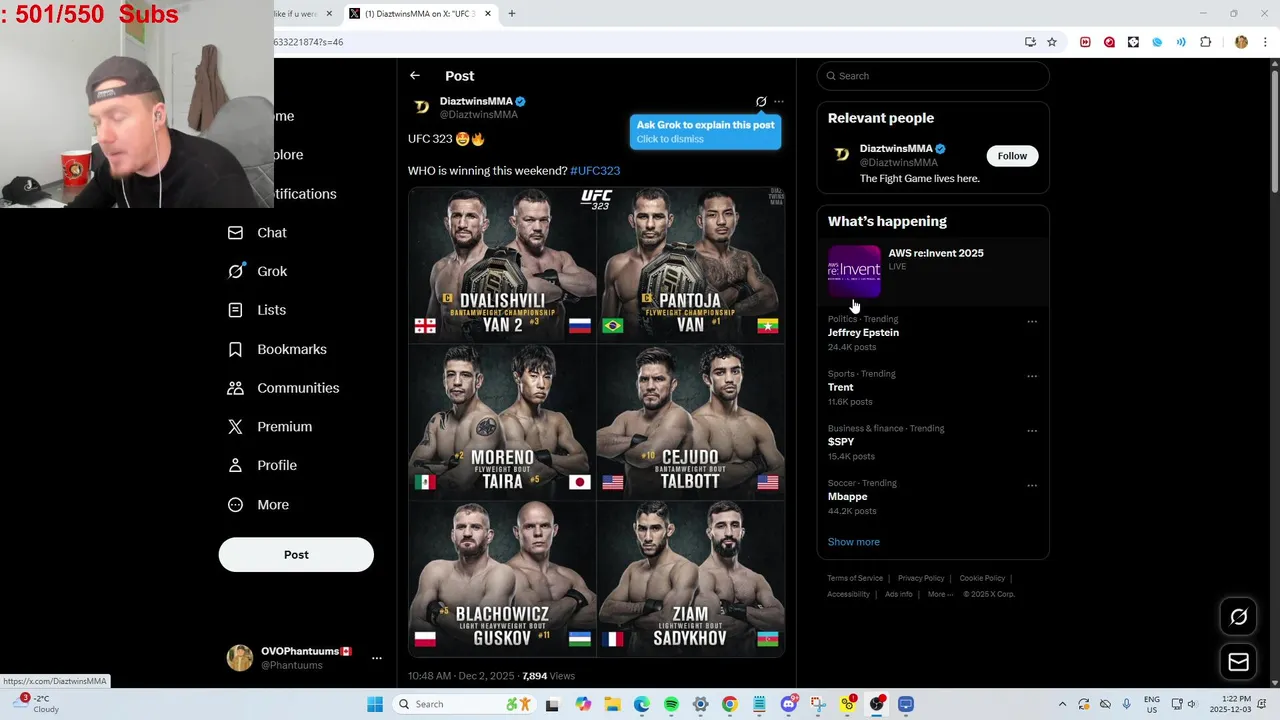Go back with the Post arrow
The width and height of the screenshot is (1280, 720).
[414, 76]
